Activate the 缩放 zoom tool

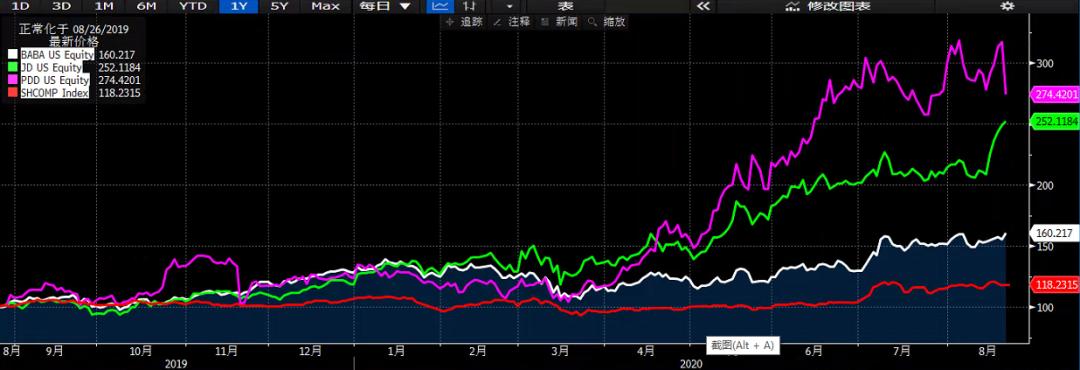pyautogui.click(x=608, y=22)
